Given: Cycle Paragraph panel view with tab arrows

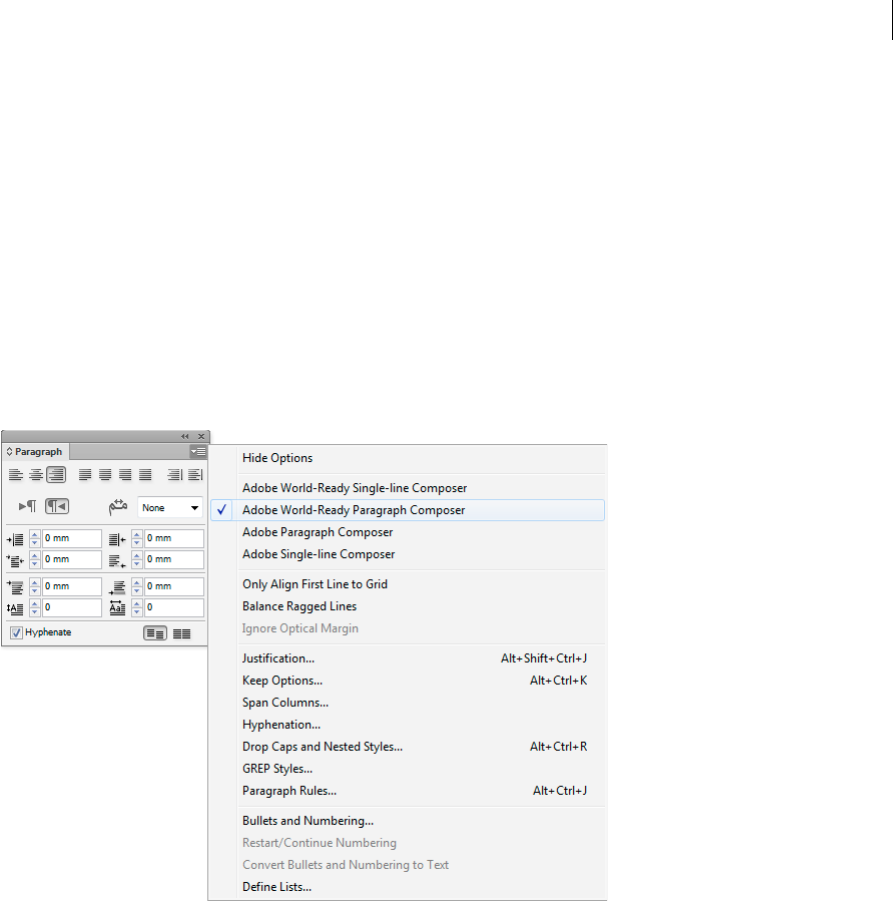Looking at the screenshot, I should click(x=9, y=452).
